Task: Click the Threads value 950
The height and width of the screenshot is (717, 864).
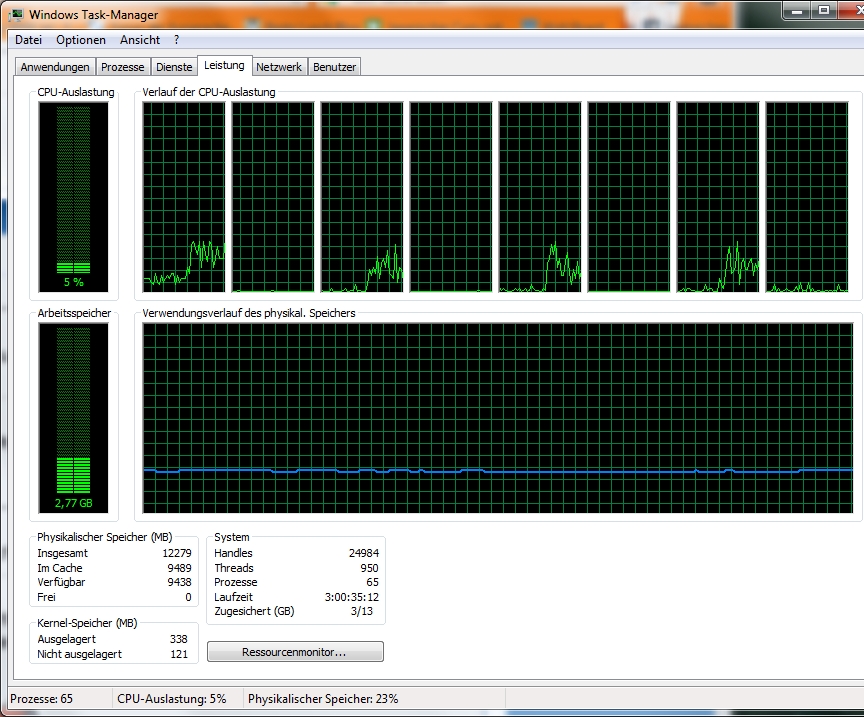Action: 369,568
